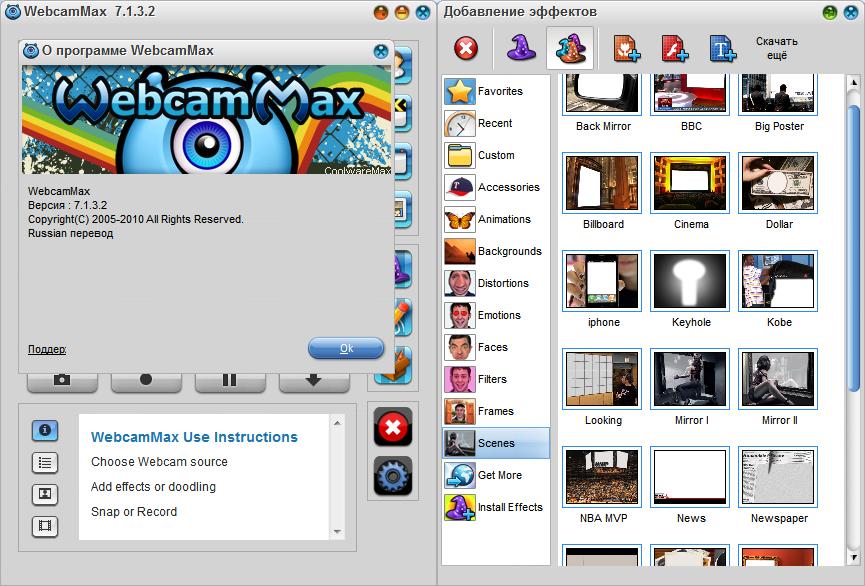
Task: Pick the Mirror I scene thumbnail
Action: pyautogui.click(x=690, y=379)
